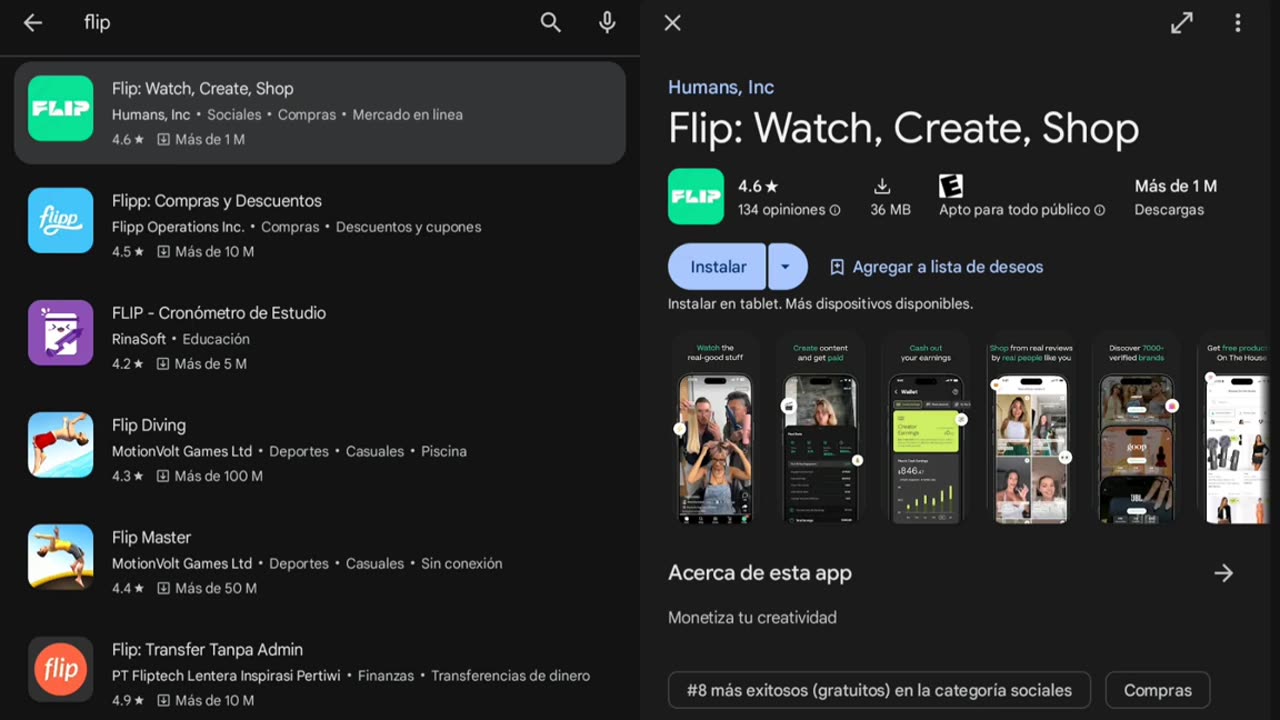Click the Más de 1 M Descargas stat
Image resolution: width=1280 pixels, height=720 pixels.
(x=1175, y=197)
